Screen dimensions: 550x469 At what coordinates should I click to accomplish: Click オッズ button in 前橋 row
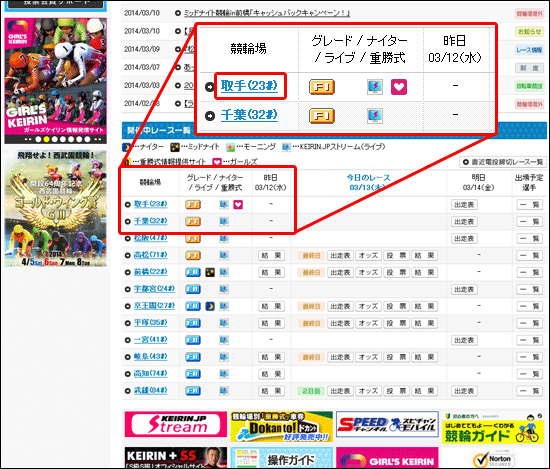click(368, 273)
